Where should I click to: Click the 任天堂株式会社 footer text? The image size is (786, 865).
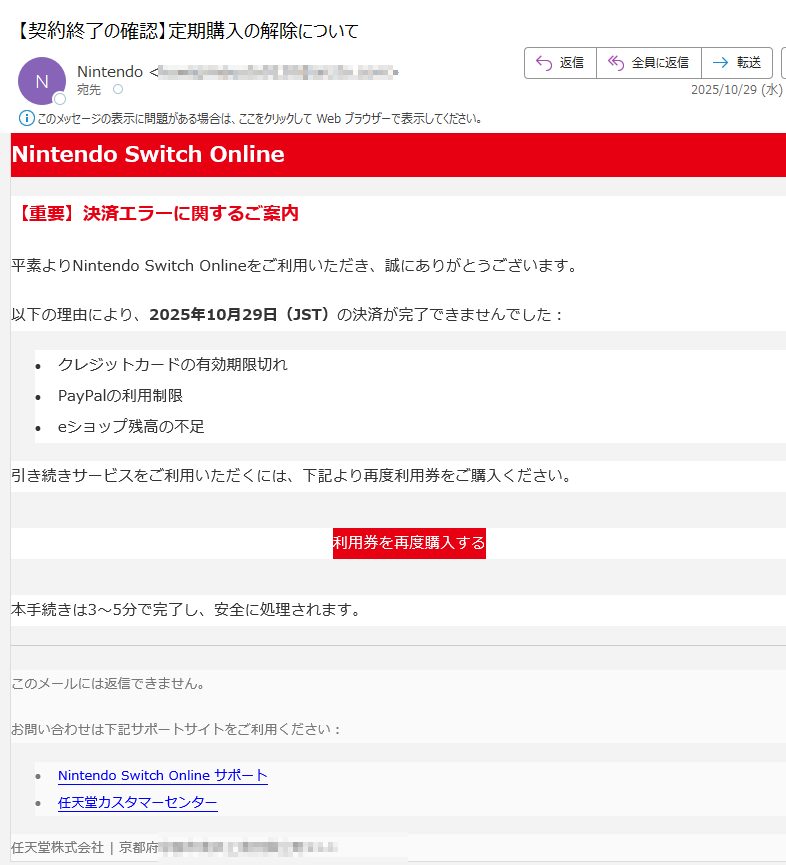pos(57,847)
